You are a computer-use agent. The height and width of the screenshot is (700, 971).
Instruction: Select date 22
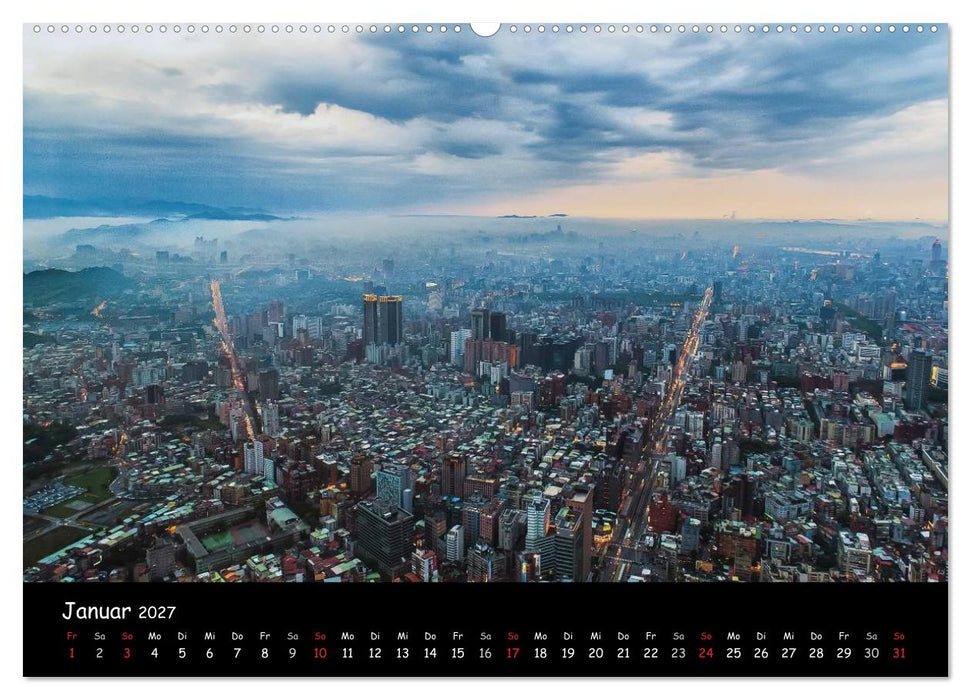(651, 653)
